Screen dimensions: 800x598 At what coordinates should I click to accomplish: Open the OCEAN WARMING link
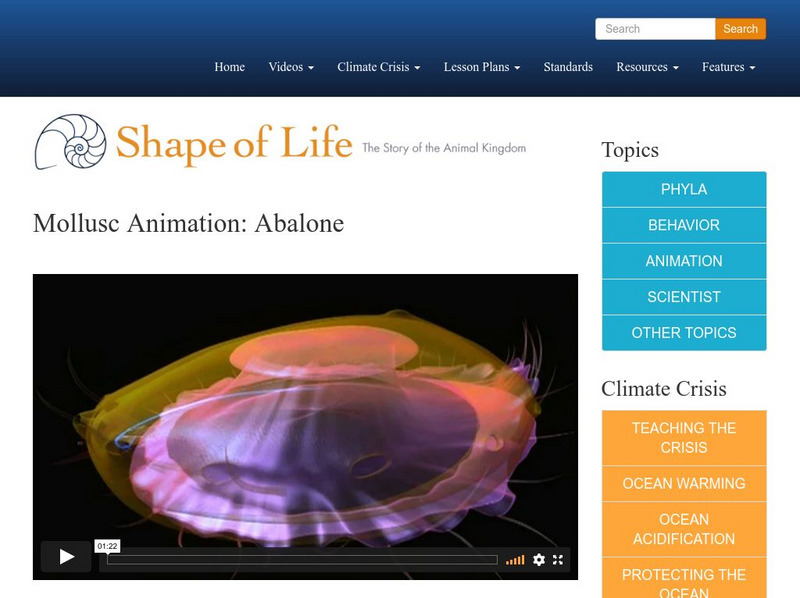pos(683,483)
